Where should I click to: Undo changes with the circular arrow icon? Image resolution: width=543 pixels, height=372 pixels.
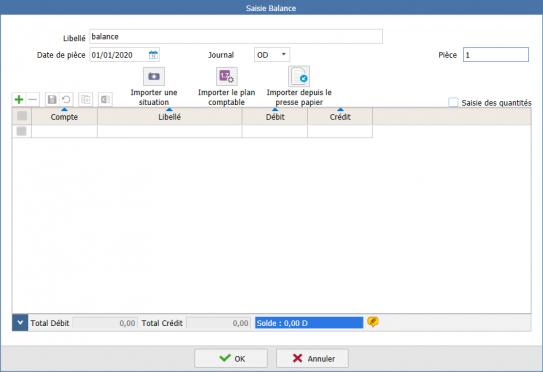click(66, 100)
